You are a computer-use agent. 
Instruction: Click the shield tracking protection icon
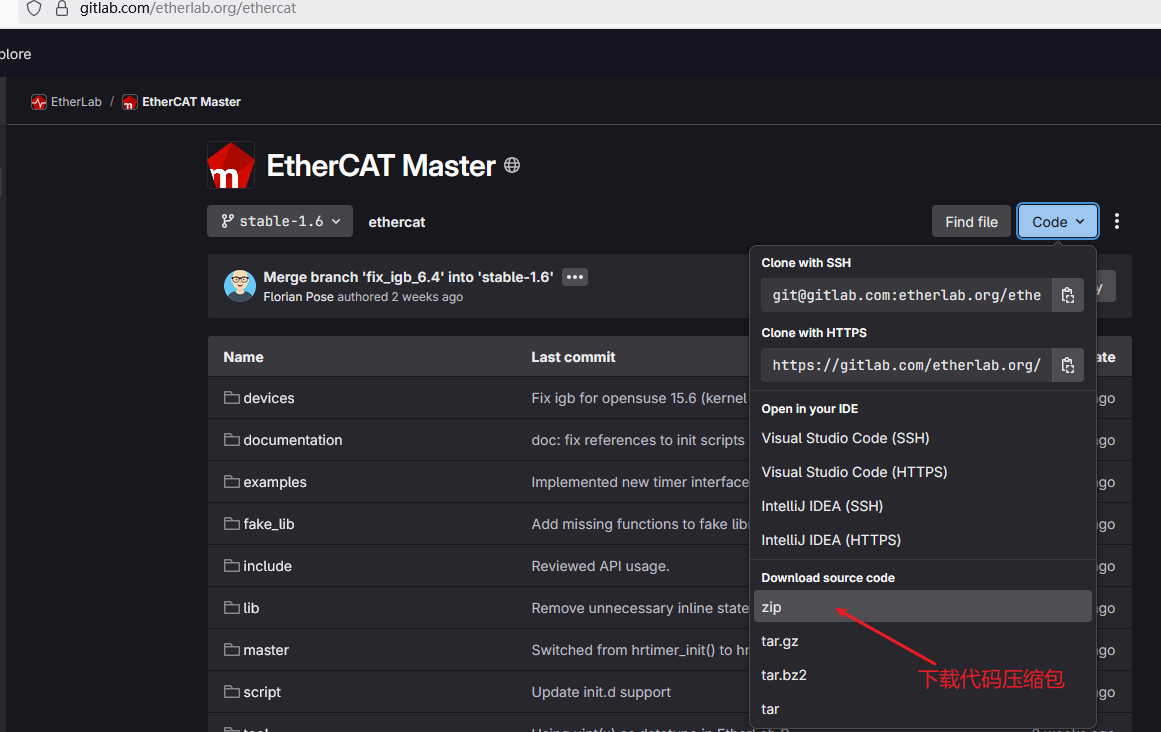pyautogui.click(x=34, y=8)
